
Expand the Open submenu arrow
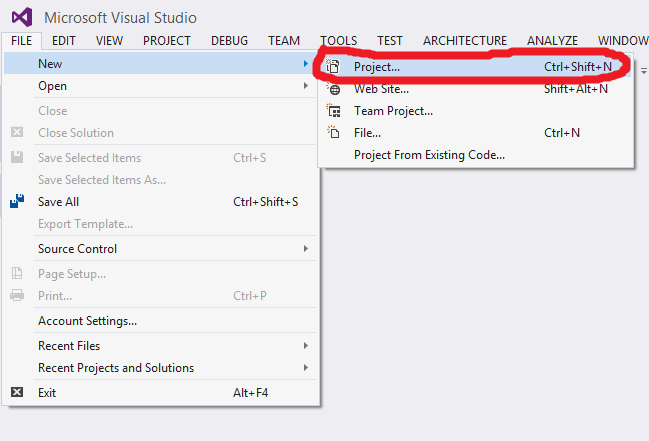(x=306, y=86)
